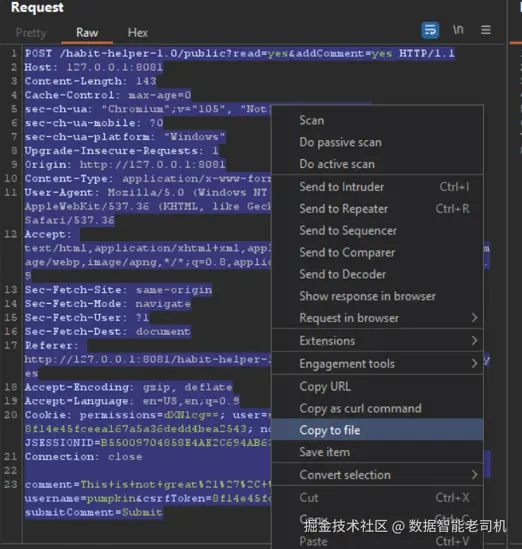The height and width of the screenshot is (549, 522).
Task: Click the Safari/537.36 user-agent line
Action: pos(69,221)
